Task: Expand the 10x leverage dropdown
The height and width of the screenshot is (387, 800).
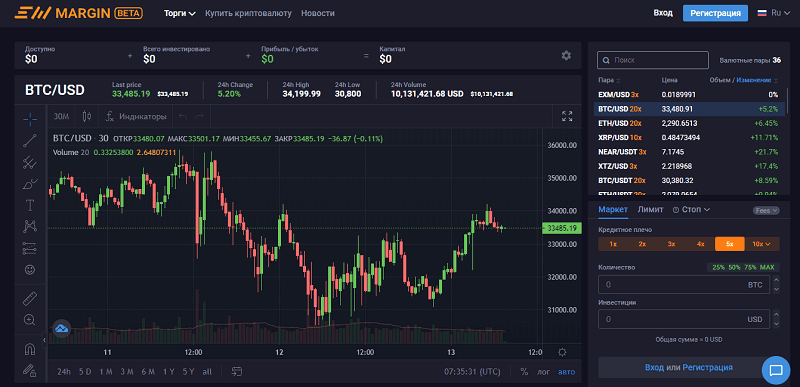Action: [762, 244]
